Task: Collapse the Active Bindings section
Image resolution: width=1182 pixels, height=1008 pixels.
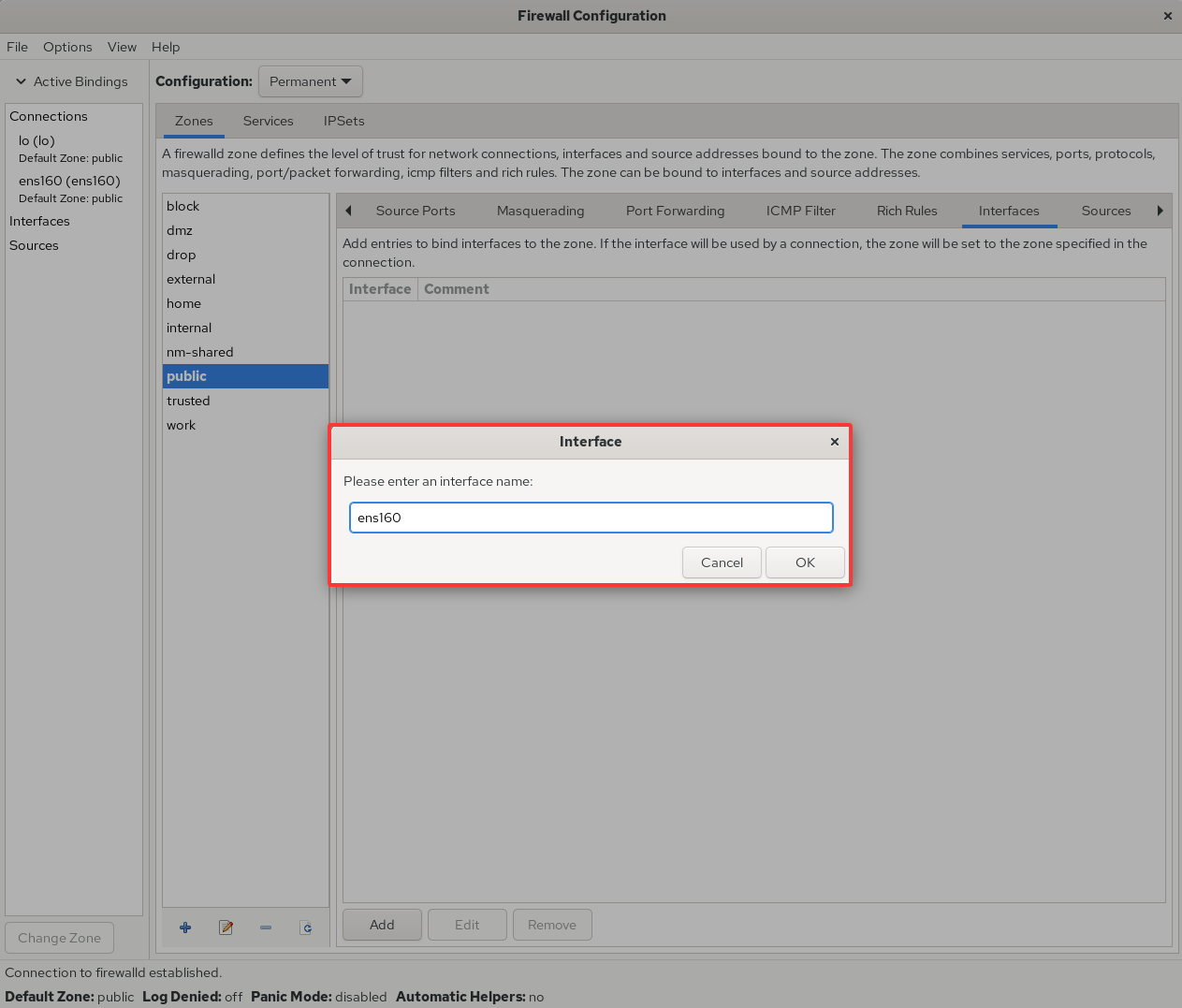Action: (22, 81)
